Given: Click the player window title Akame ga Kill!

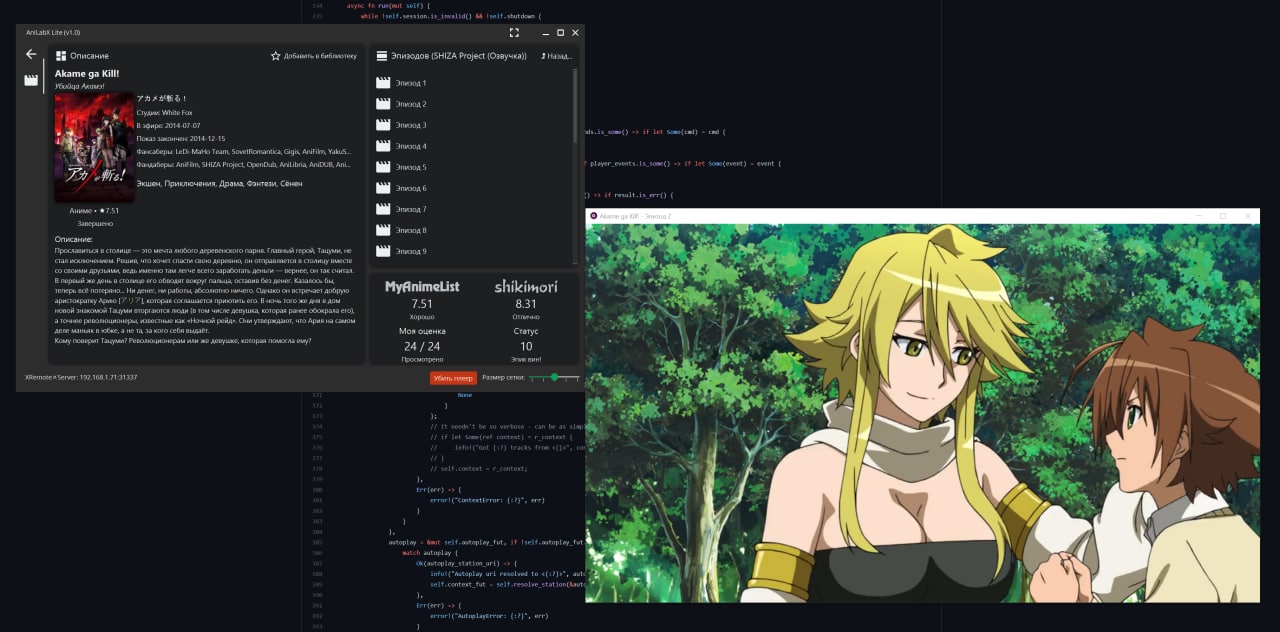Looking at the screenshot, I should coord(635,216).
